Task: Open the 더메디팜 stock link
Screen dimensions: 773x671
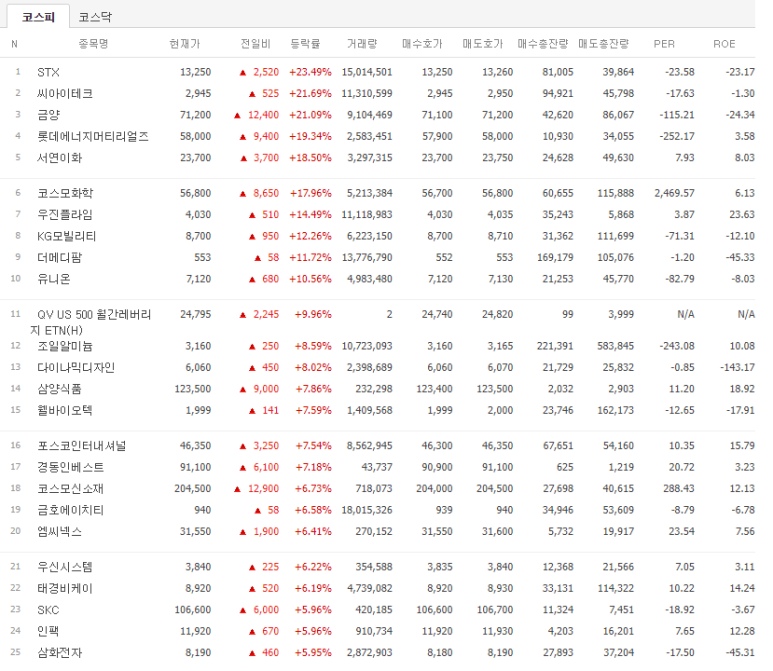Action: tap(60, 258)
